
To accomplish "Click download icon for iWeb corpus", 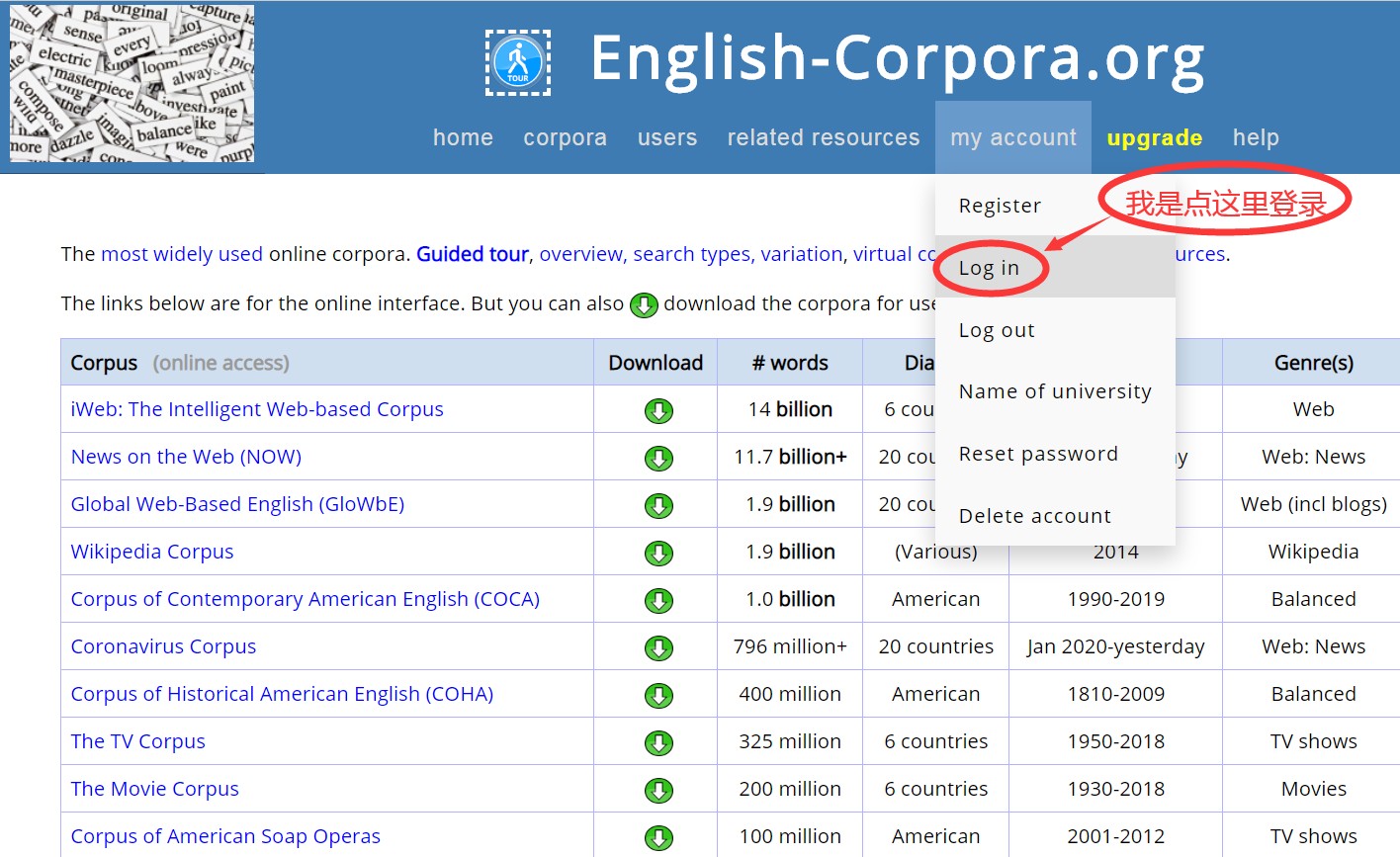I will click(658, 410).
